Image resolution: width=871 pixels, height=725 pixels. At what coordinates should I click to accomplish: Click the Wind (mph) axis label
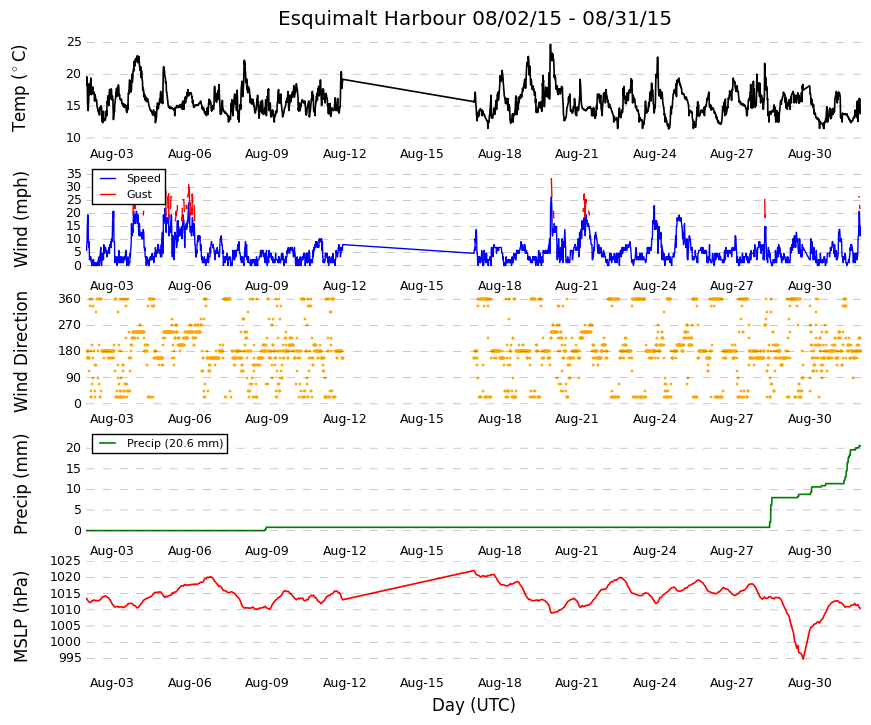pos(21,219)
